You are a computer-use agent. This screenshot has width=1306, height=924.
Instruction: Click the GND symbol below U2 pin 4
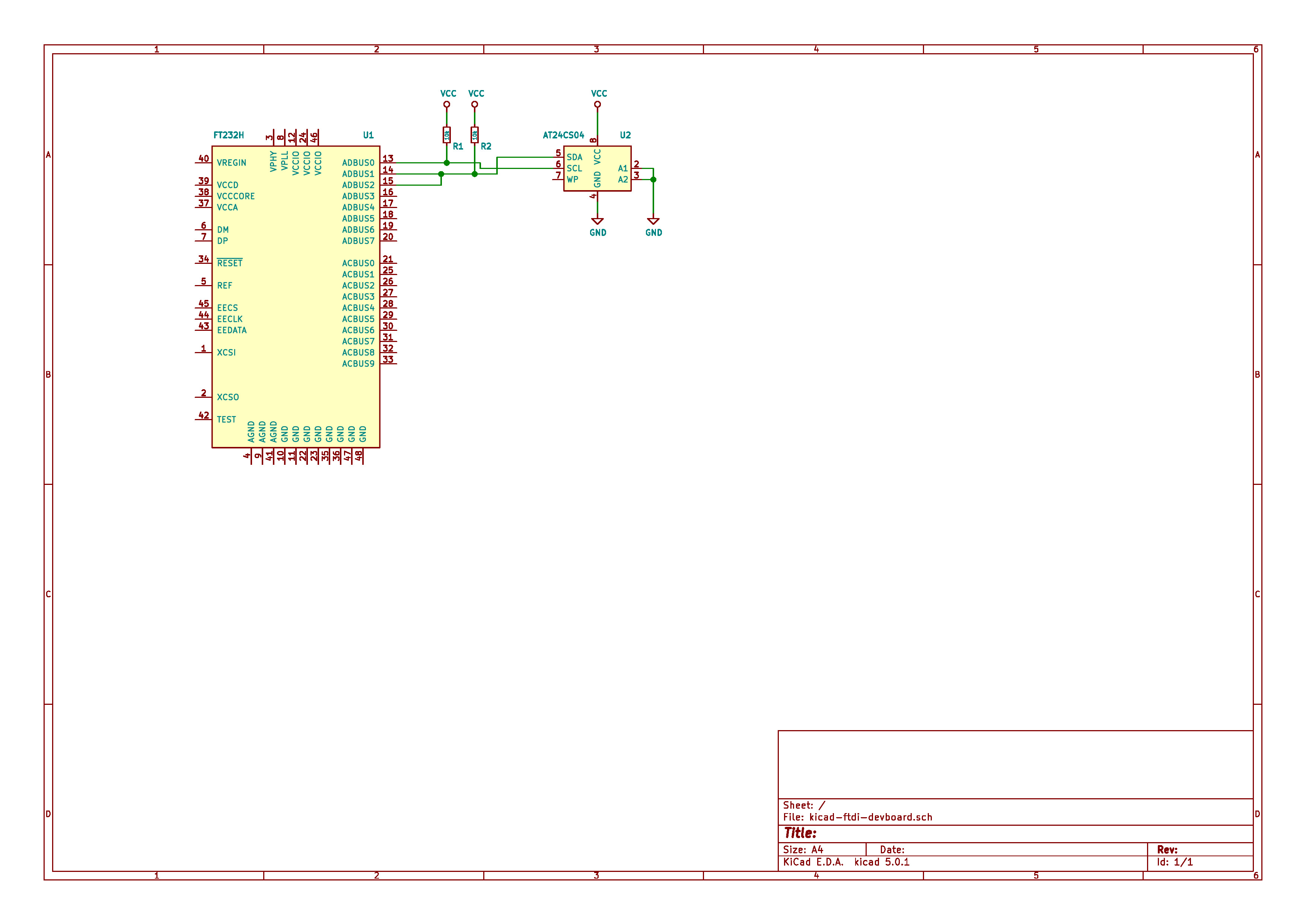(597, 221)
